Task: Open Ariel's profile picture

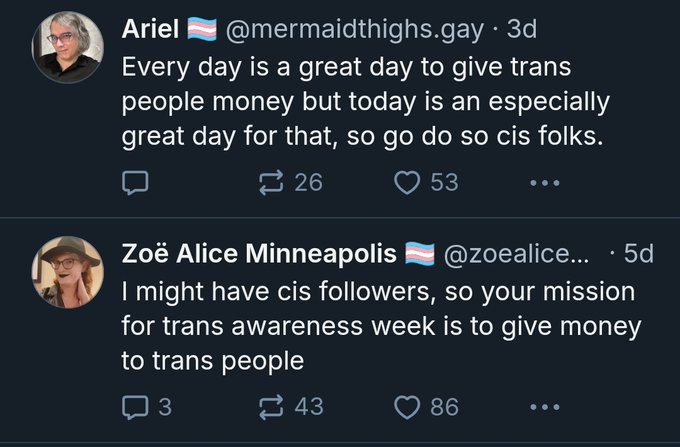Action: pyautogui.click(x=67, y=47)
